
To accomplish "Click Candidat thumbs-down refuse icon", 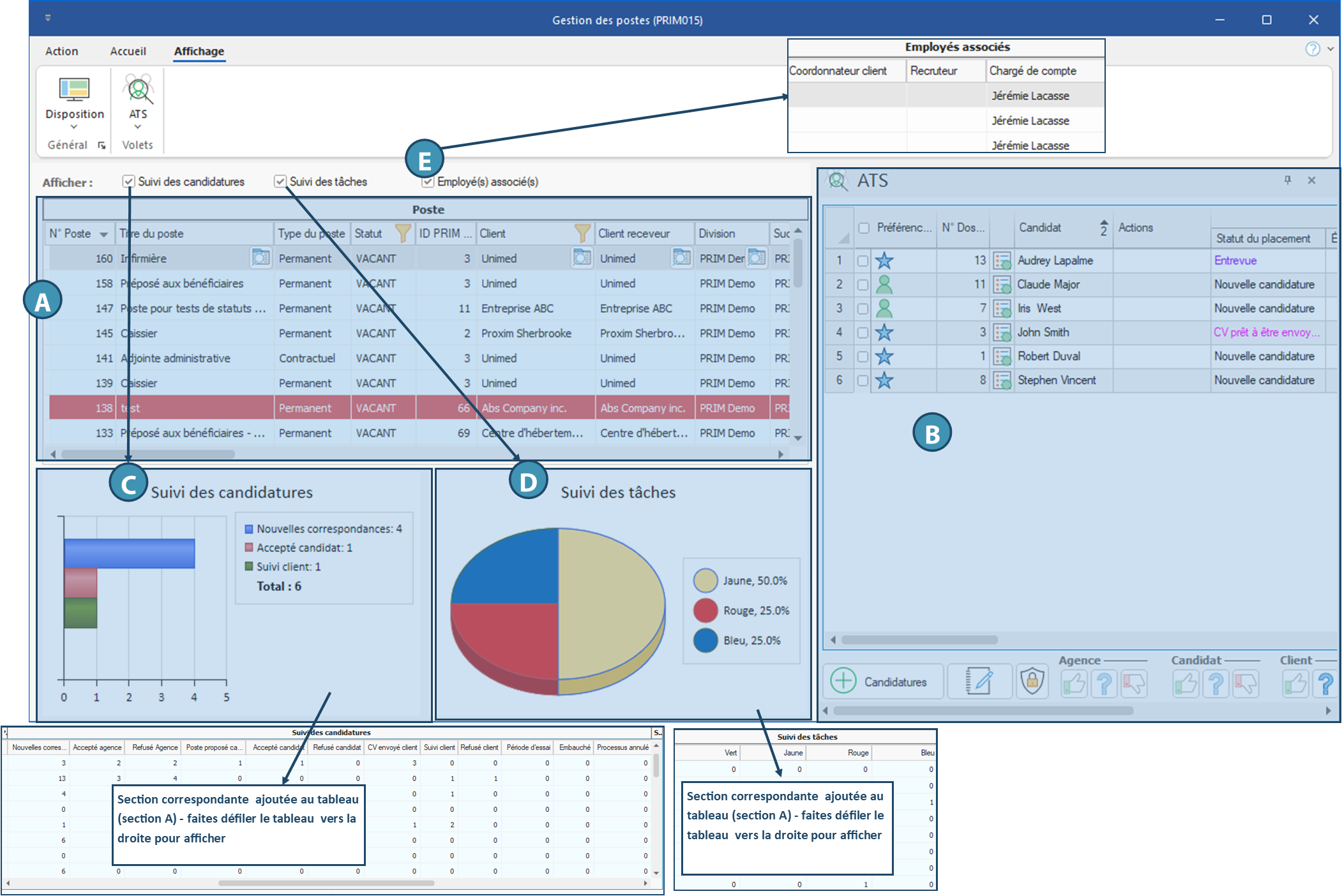I will (1246, 683).
